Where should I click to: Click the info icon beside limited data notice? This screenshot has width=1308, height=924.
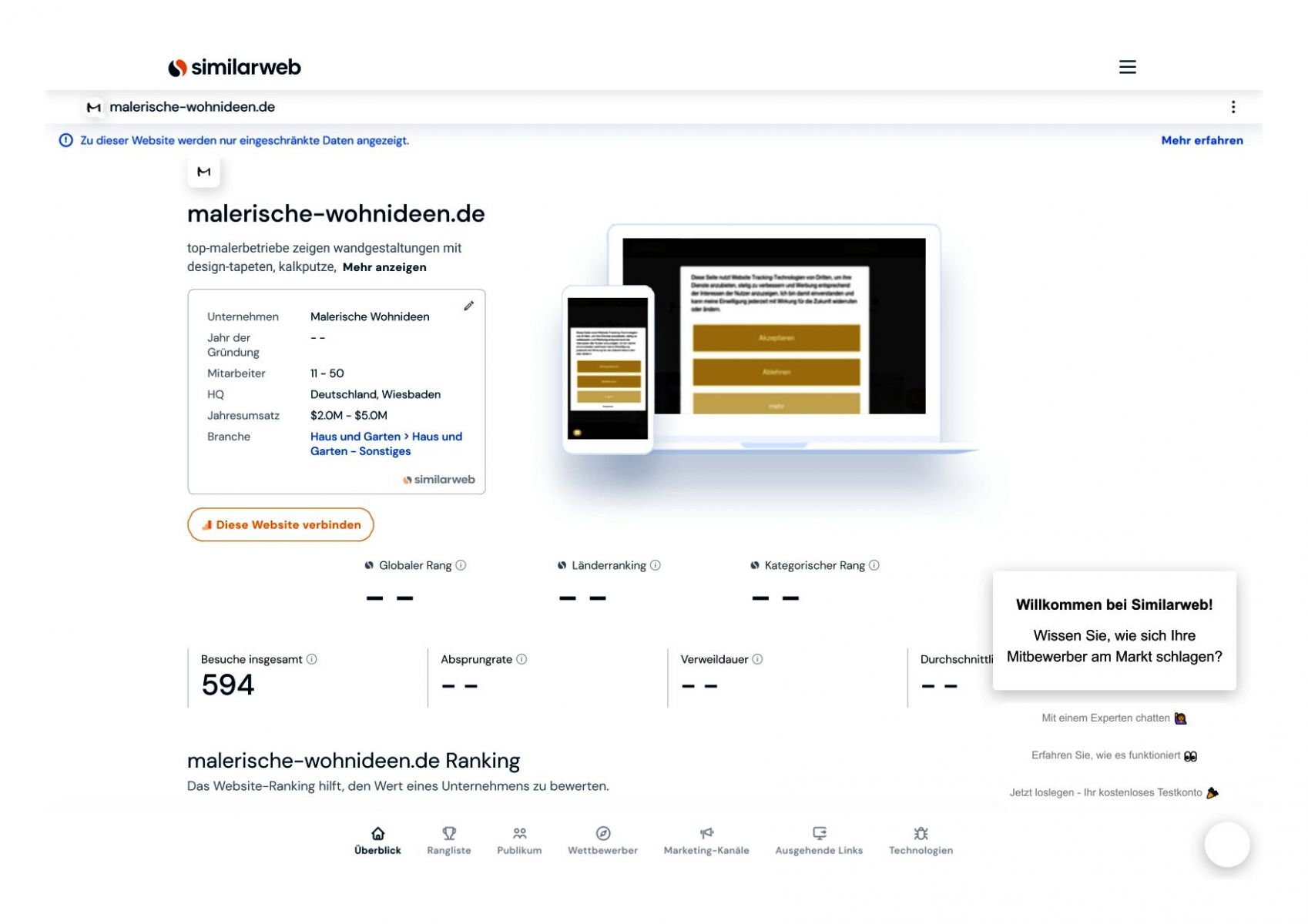click(x=66, y=140)
